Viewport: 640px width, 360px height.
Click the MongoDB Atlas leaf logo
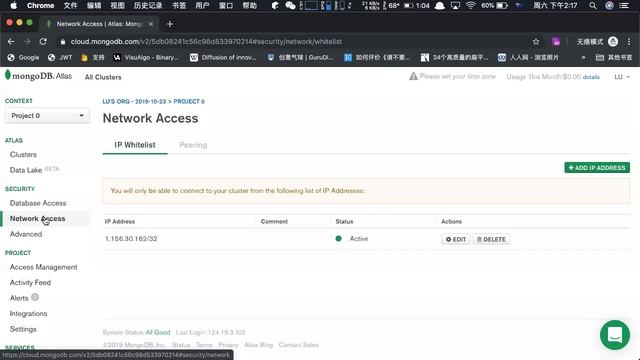[7, 75]
